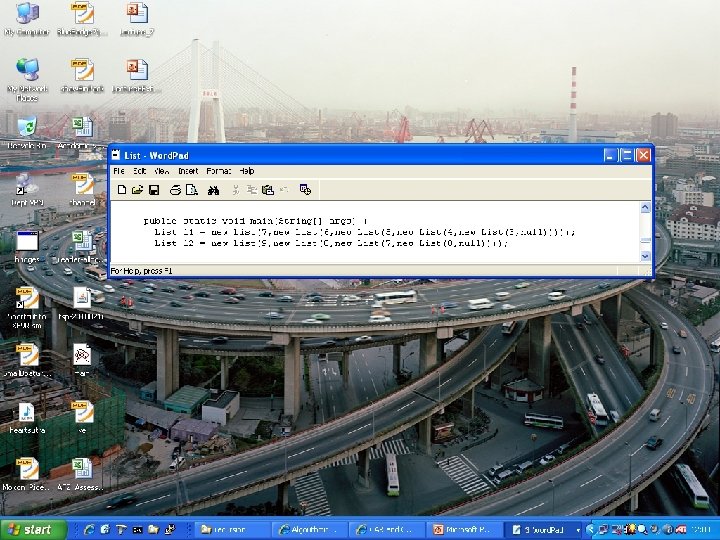Select the 'channel' PDF desktop icon
The width and height of the screenshot is (720, 540).
coord(83,189)
